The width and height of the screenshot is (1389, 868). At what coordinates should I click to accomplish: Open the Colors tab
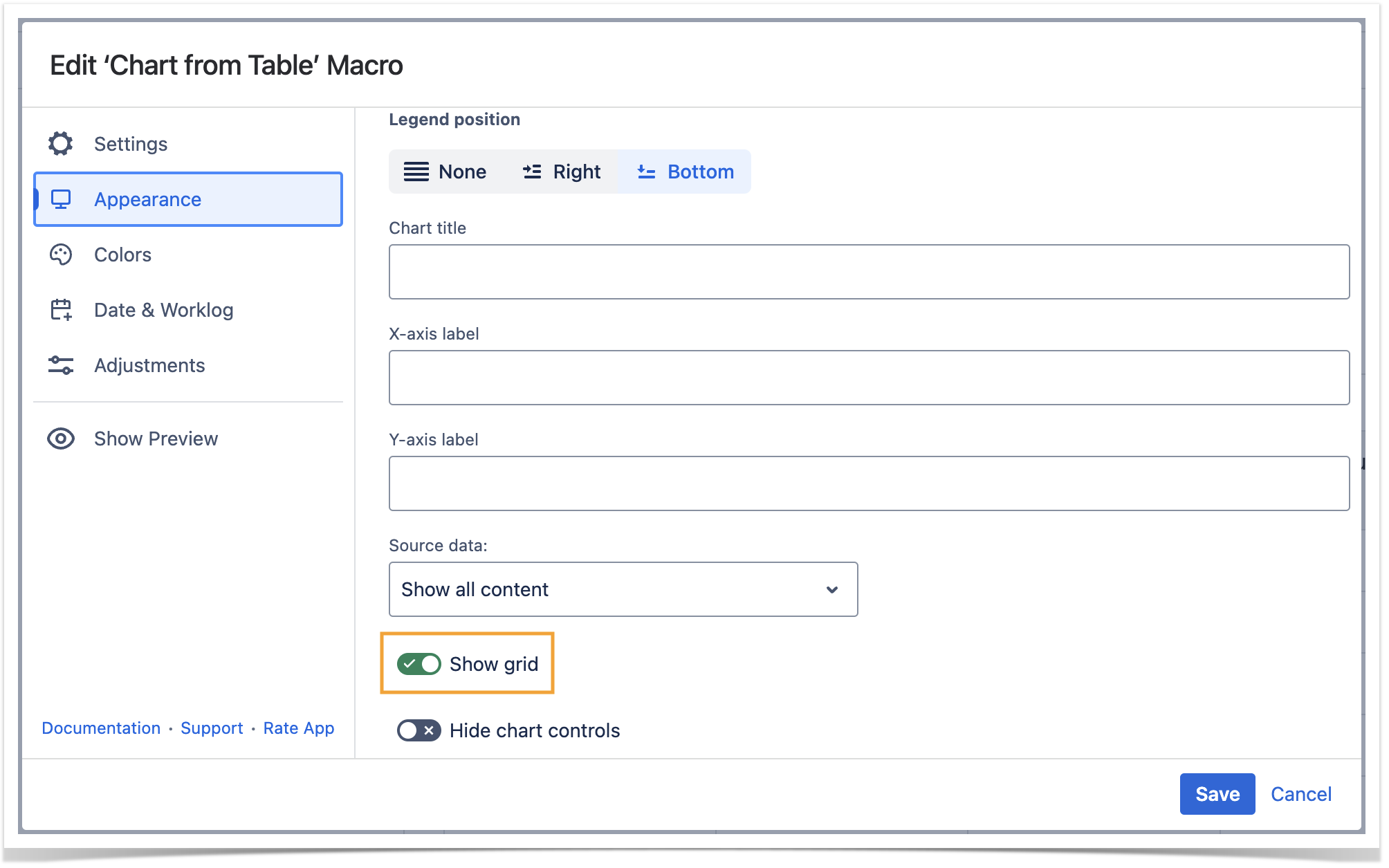pyautogui.click(x=123, y=255)
